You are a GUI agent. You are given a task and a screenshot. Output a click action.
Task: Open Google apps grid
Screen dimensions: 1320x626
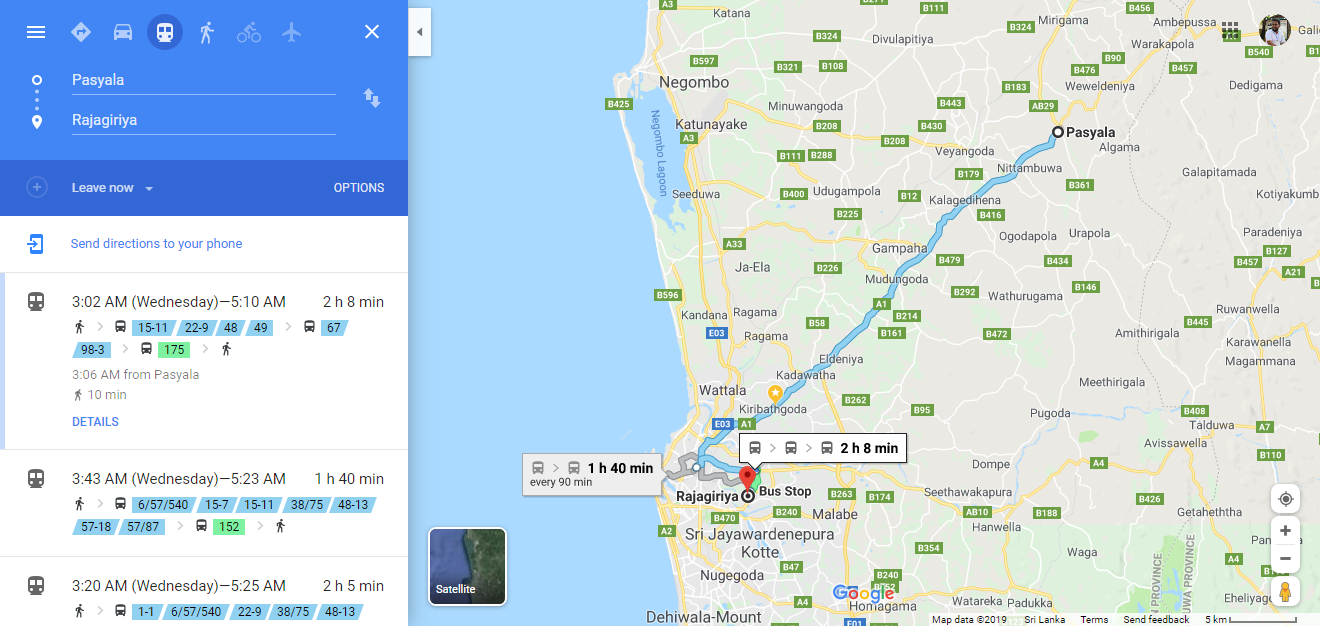[x=1231, y=31]
